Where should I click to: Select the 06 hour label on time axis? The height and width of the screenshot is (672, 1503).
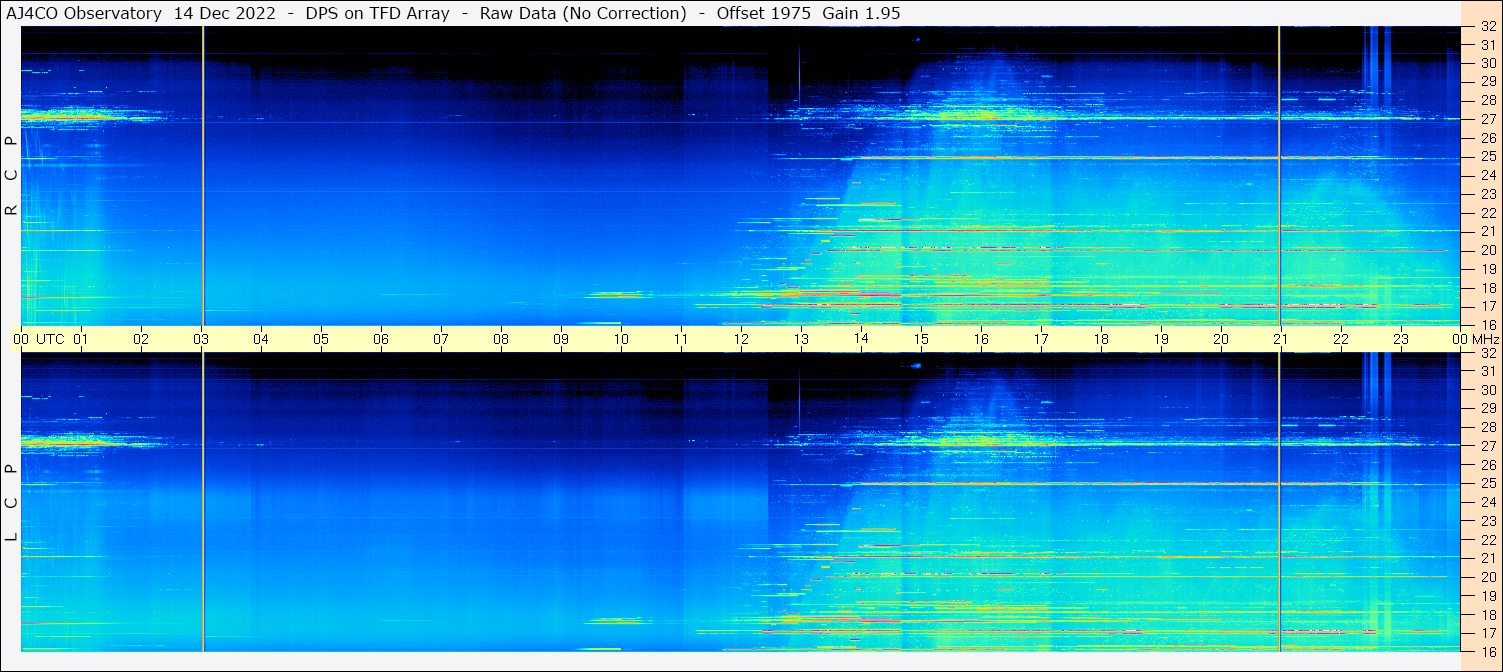[x=381, y=339]
